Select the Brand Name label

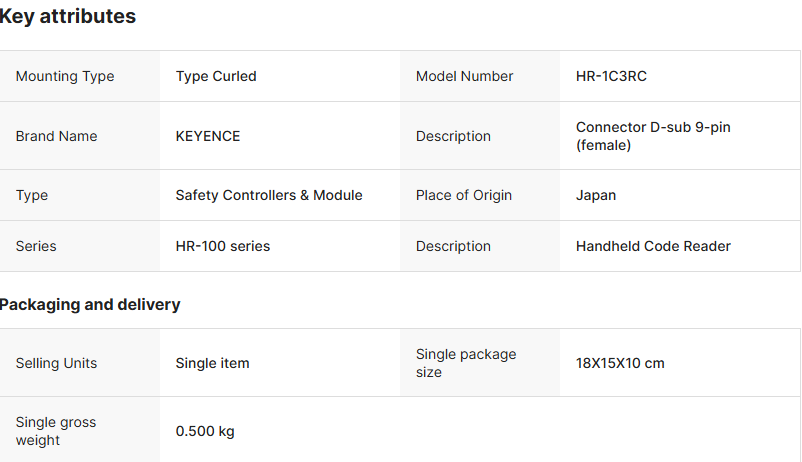coord(56,136)
